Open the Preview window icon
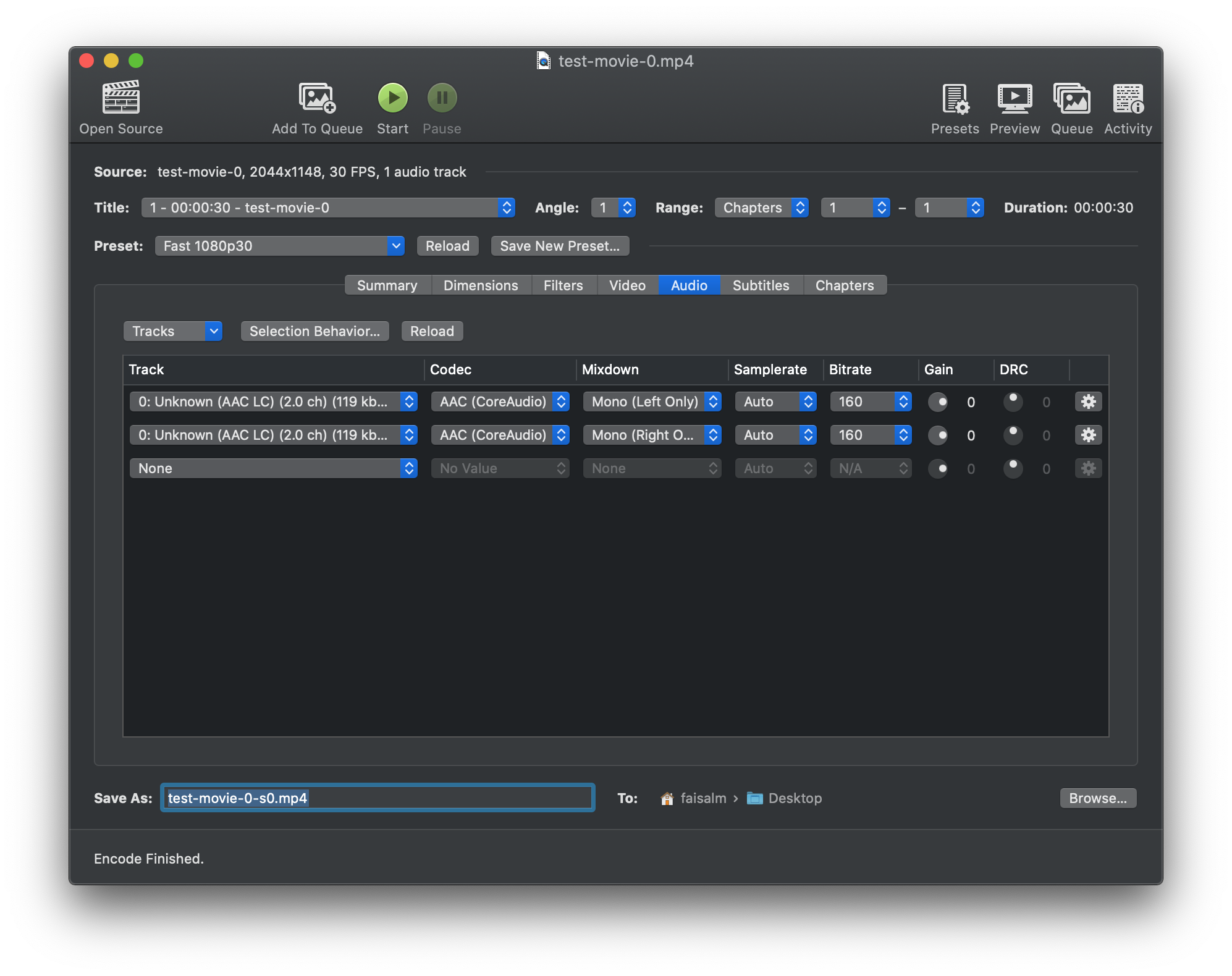This screenshot has height=976, width=1232. pyautogui.click(x=1015, y=99)
